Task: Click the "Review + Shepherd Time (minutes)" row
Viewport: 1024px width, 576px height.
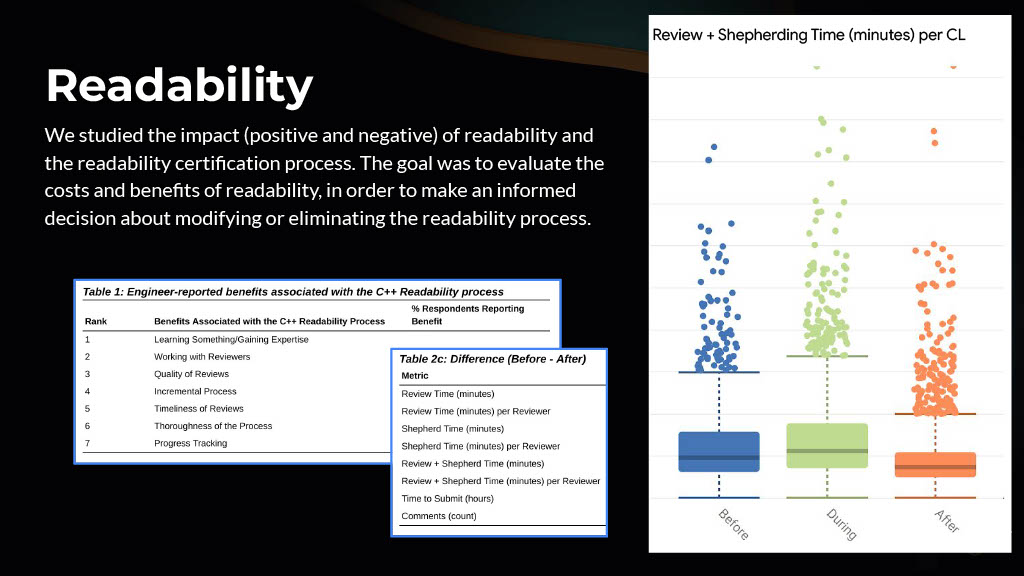Action: (x=473, y=464)
